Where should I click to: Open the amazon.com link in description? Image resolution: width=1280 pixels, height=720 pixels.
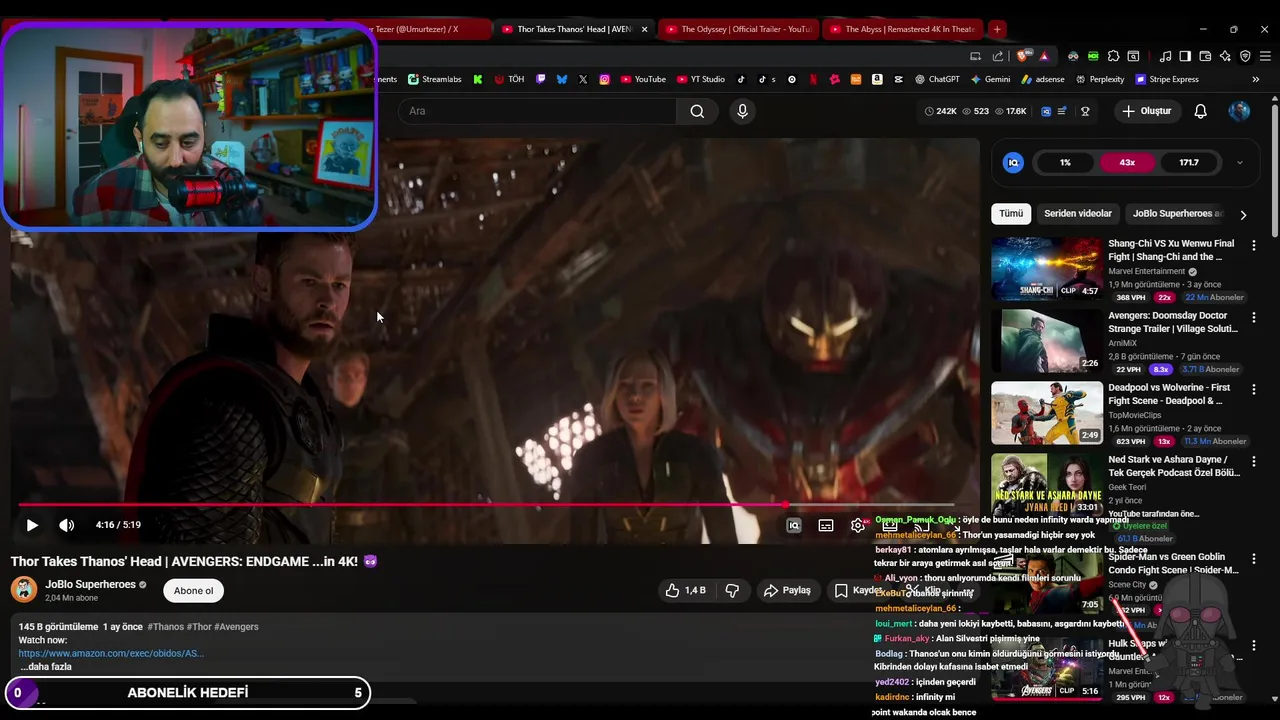(111, 653)
